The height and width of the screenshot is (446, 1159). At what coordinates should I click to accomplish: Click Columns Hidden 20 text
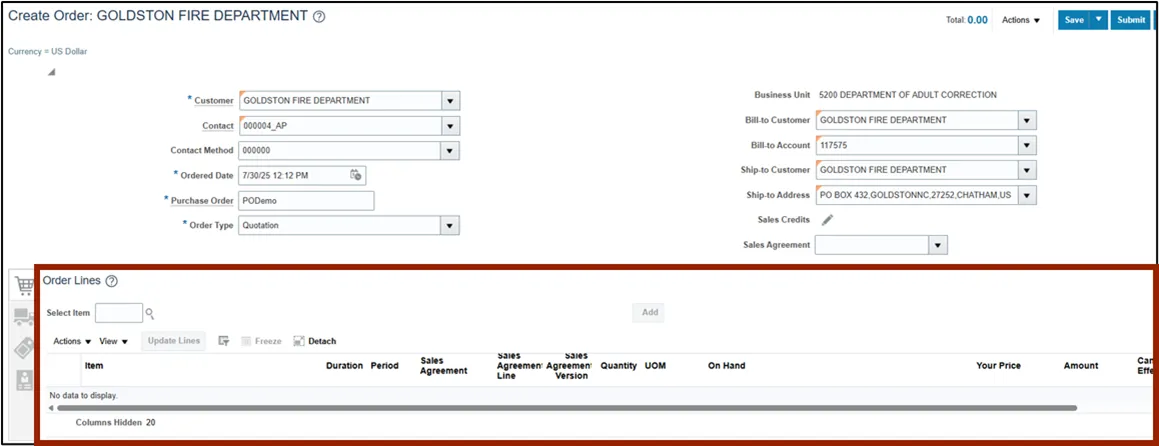pyautogui.click(x=115, y=423)
